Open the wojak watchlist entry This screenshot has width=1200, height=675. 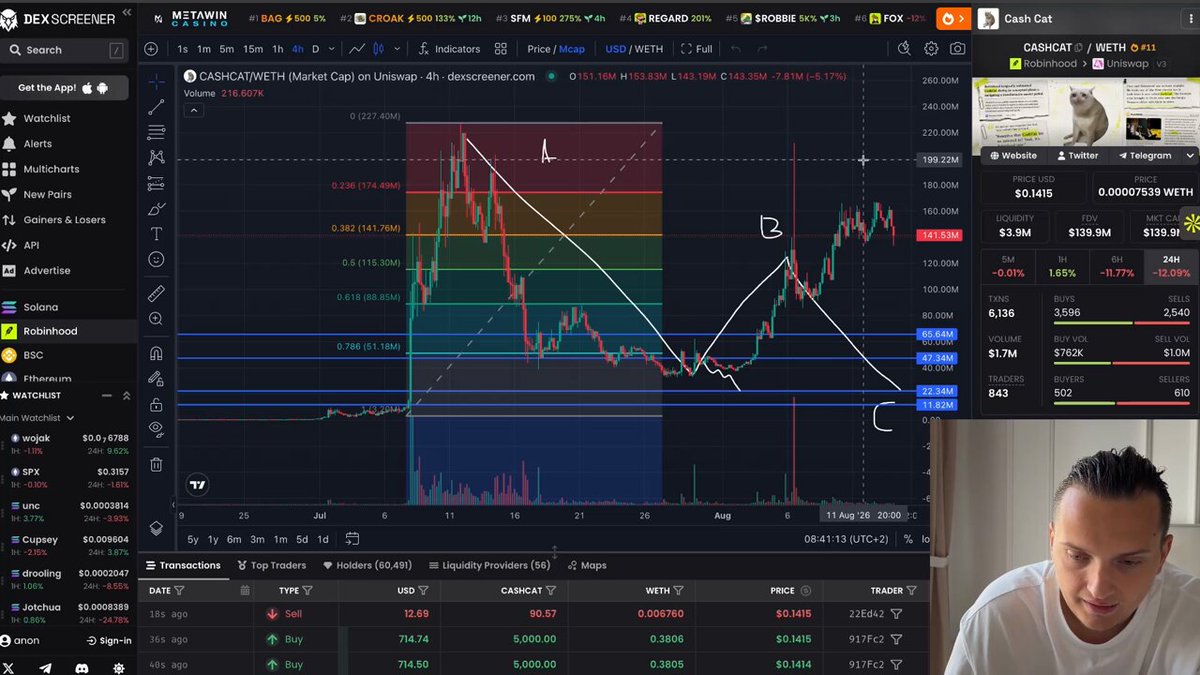click(66, 444)
